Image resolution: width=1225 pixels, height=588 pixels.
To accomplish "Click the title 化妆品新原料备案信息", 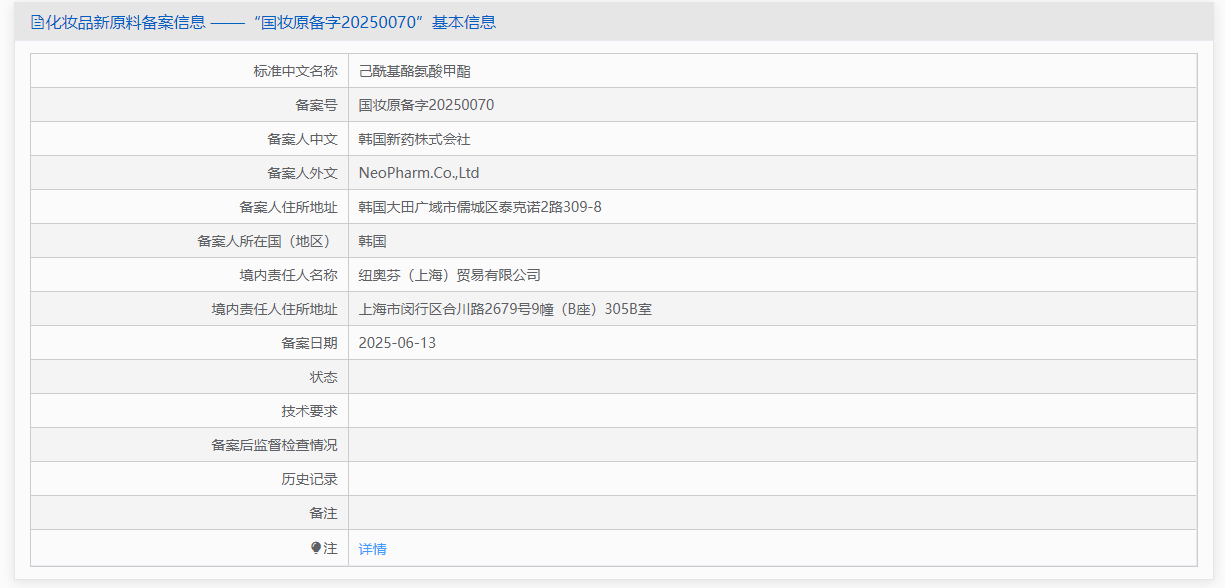I will pyautogui.click(x=115, y=21).
